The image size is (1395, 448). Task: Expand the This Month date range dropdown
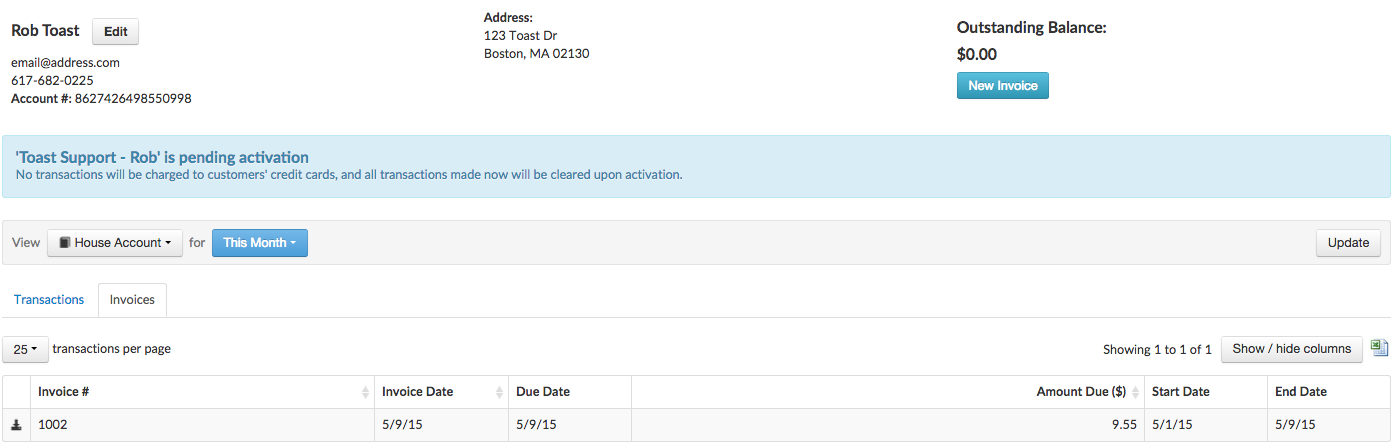(x=259, y=243)
